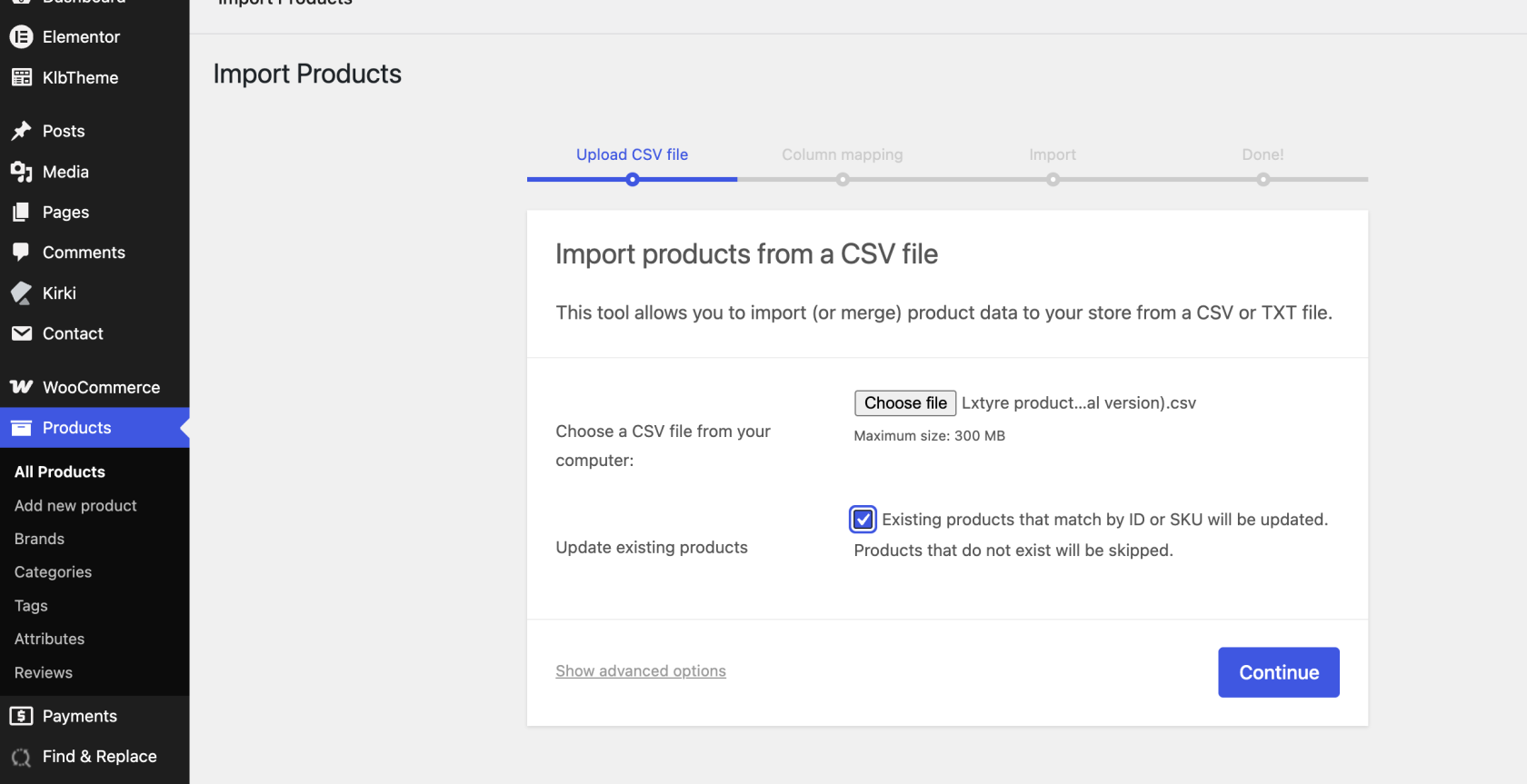Click the Choose file button
Screen dimensions: 1527x784
point(905,402)
